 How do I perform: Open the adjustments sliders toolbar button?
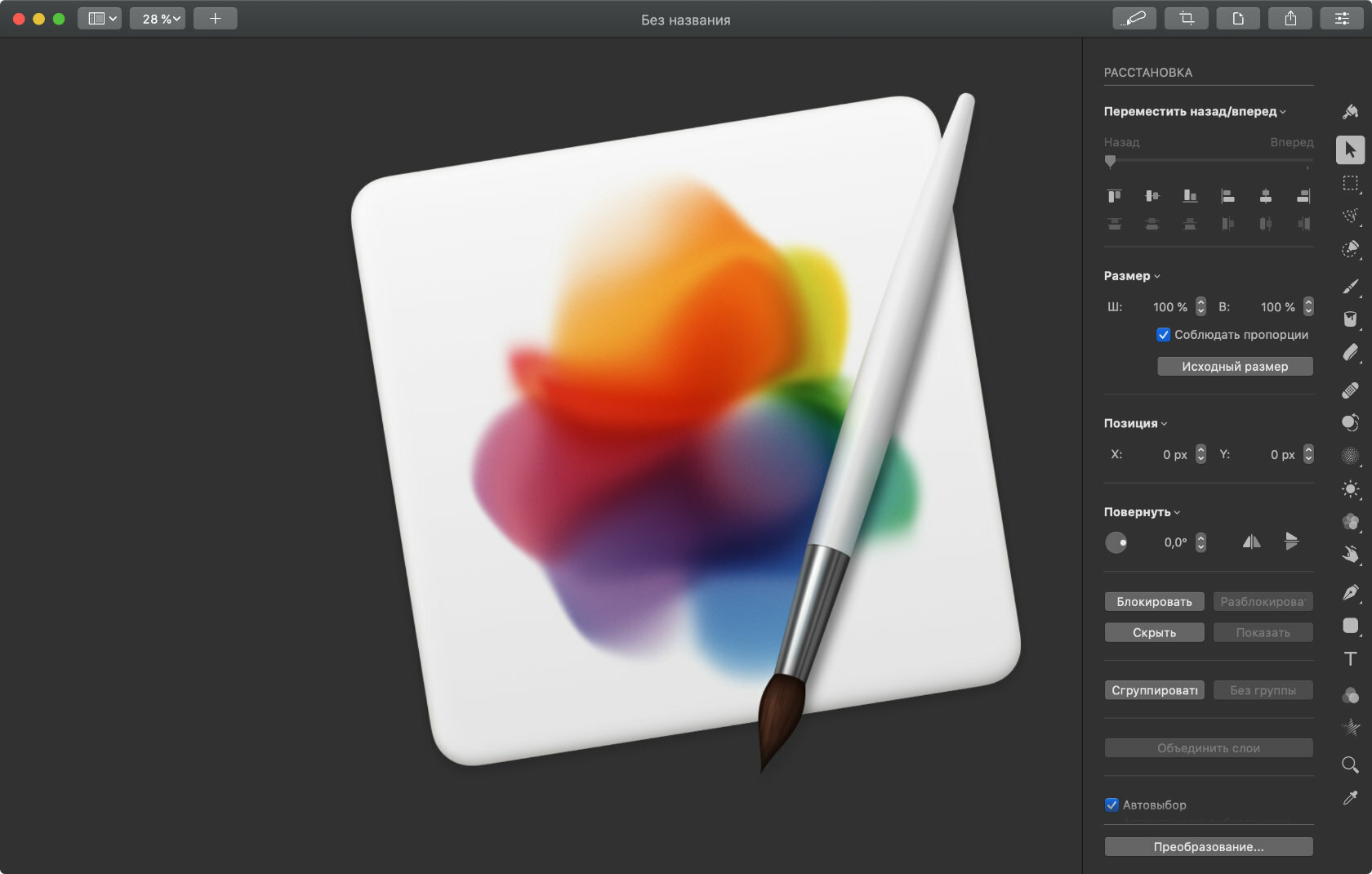point(1342,18)
